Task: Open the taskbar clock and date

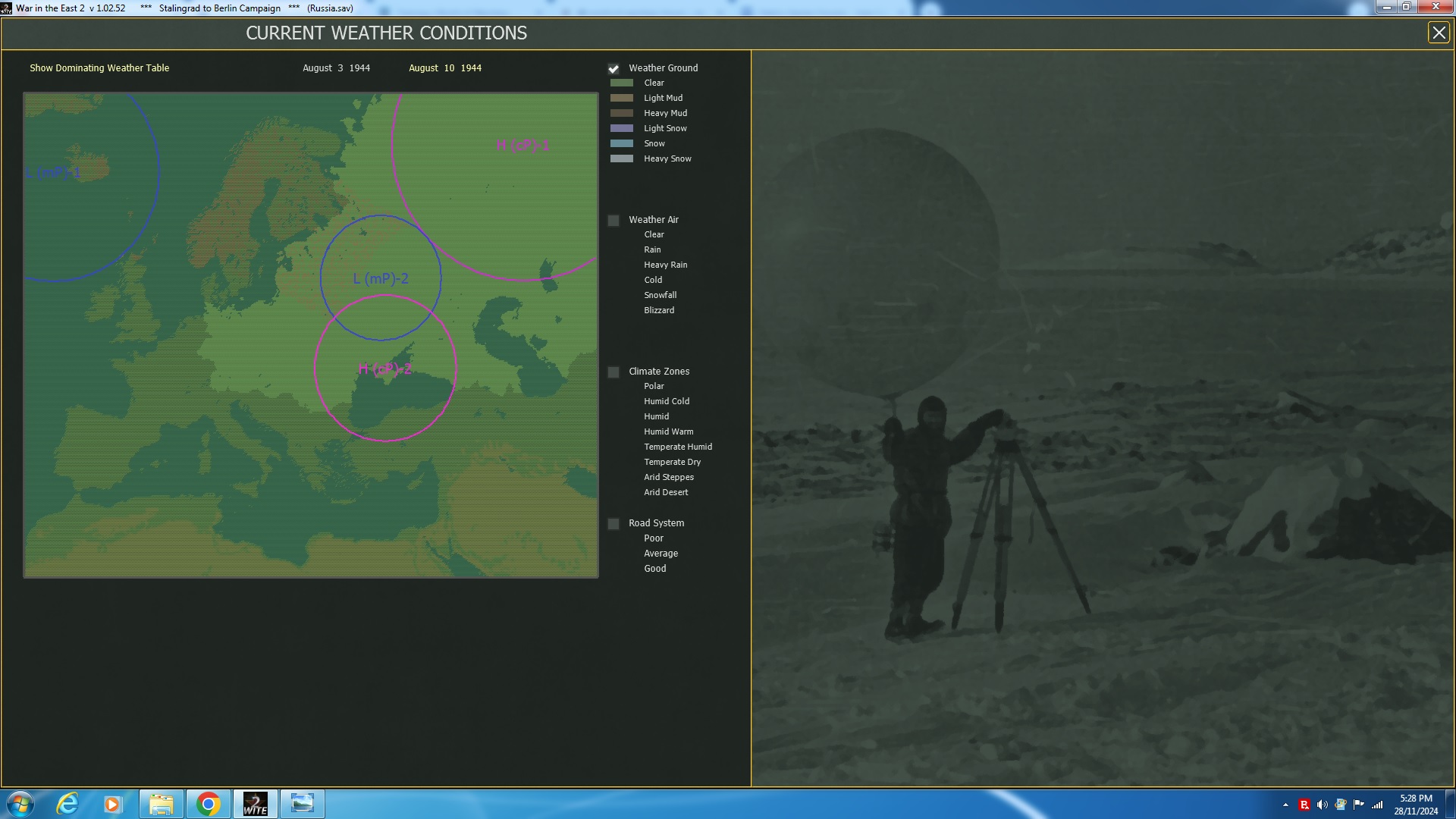Action: [1416, 805]
